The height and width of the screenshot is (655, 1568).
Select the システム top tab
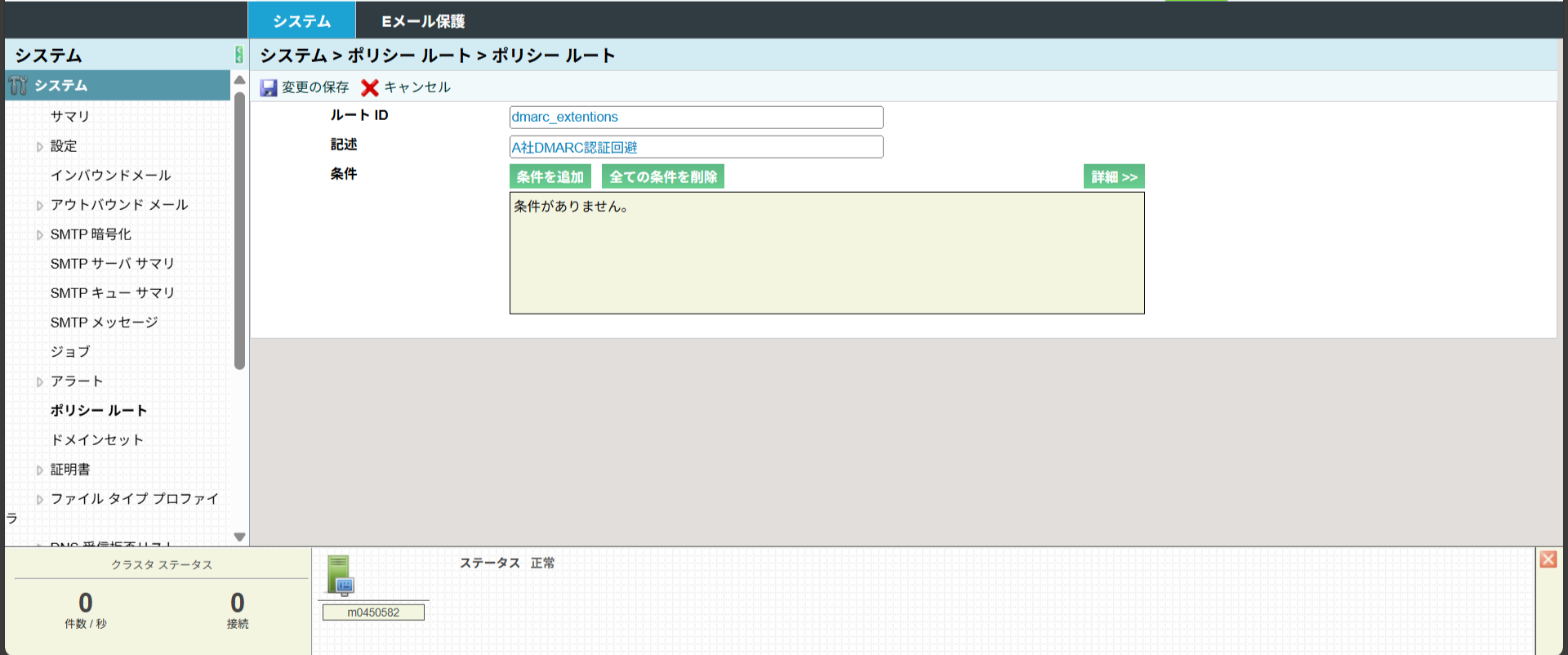[x=301, y=21]
